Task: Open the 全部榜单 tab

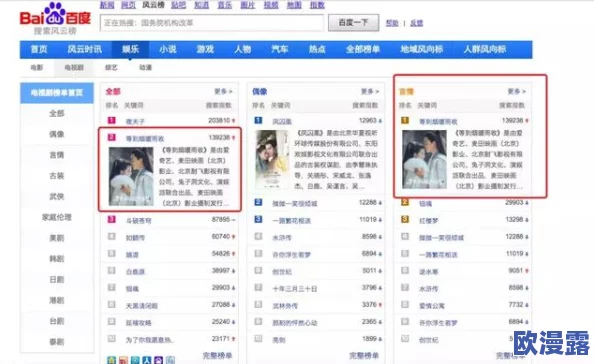Action: tap(363, 49)
